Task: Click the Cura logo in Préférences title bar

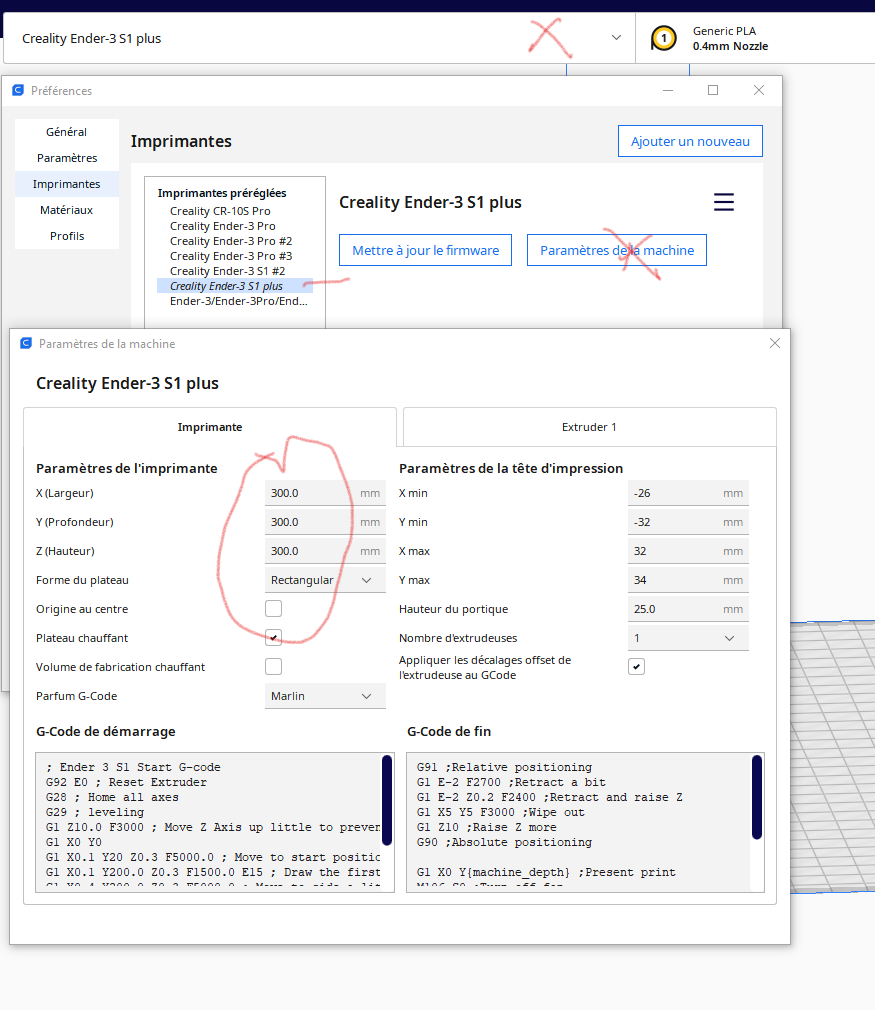Action: tap(18, 90)
